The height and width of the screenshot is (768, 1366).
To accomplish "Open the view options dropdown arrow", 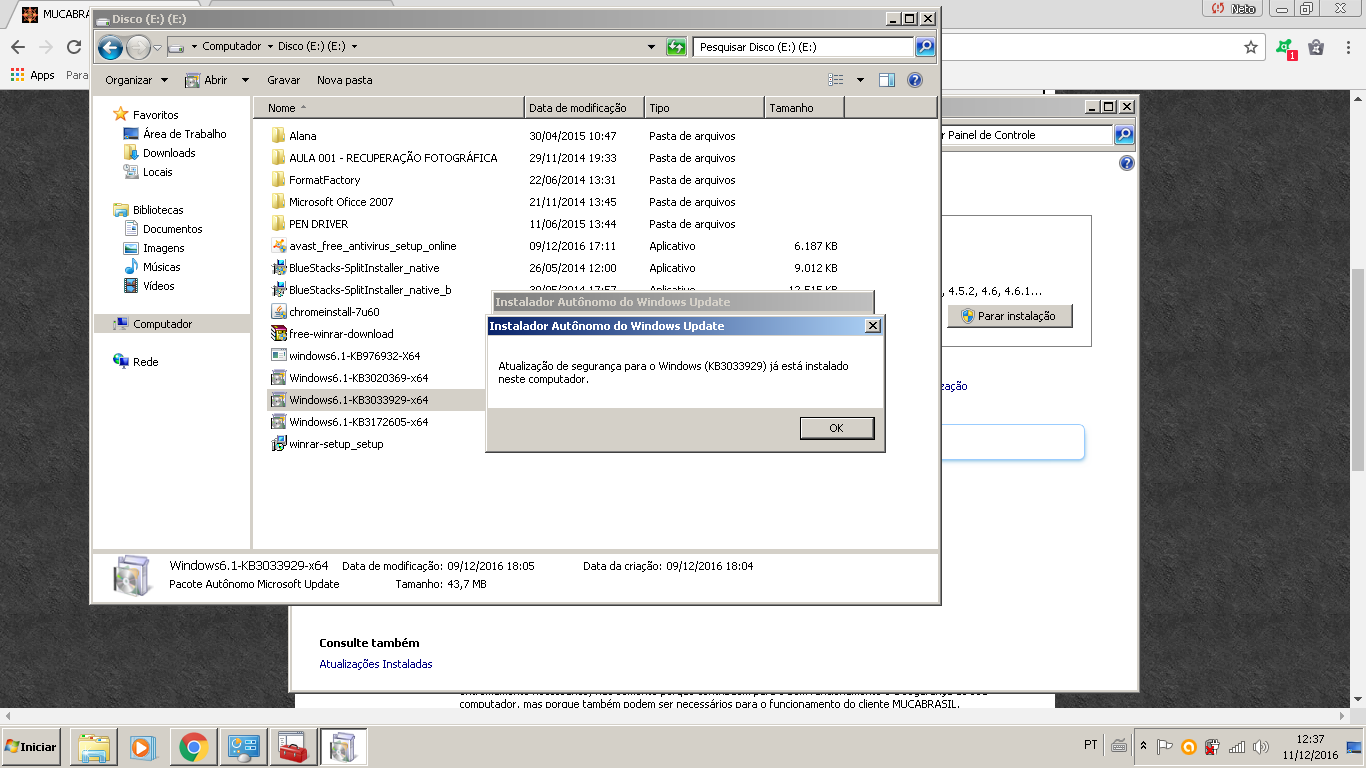I will click(x=860, y=80).
